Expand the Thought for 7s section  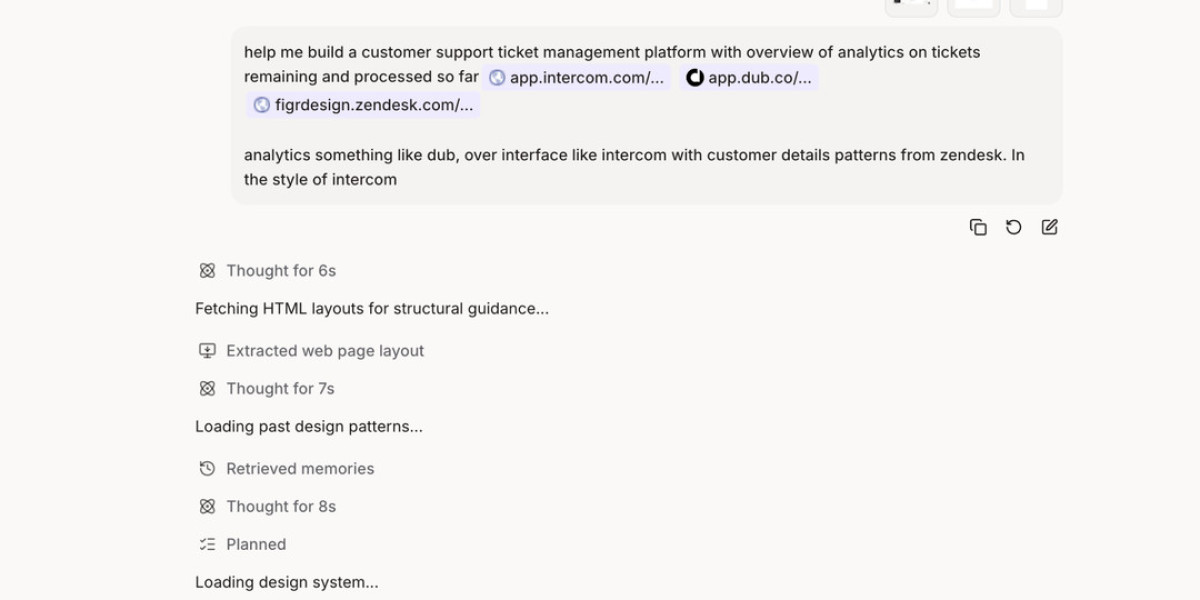point(280,389)
